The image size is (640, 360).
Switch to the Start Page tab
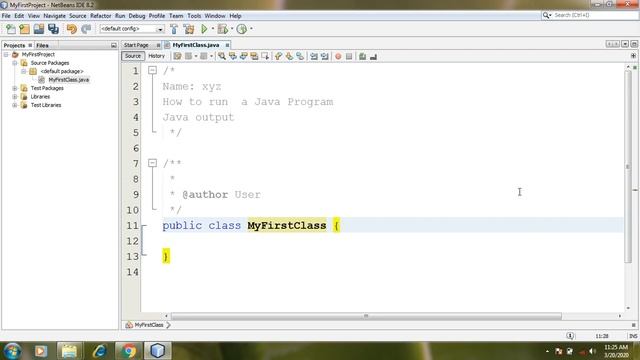[136, 45]
